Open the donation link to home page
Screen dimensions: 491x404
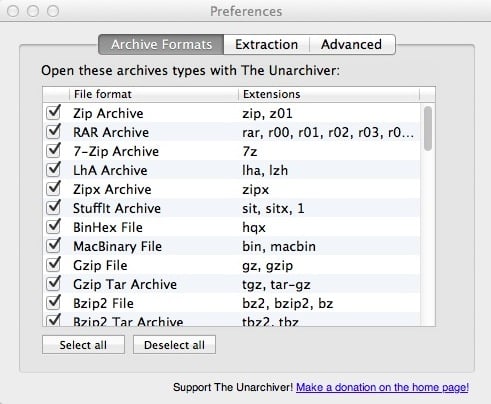(x=382, y=387)
